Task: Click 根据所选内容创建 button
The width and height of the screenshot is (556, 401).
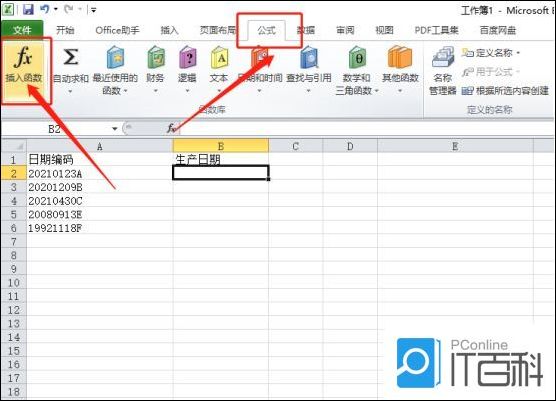Action: 505,91
